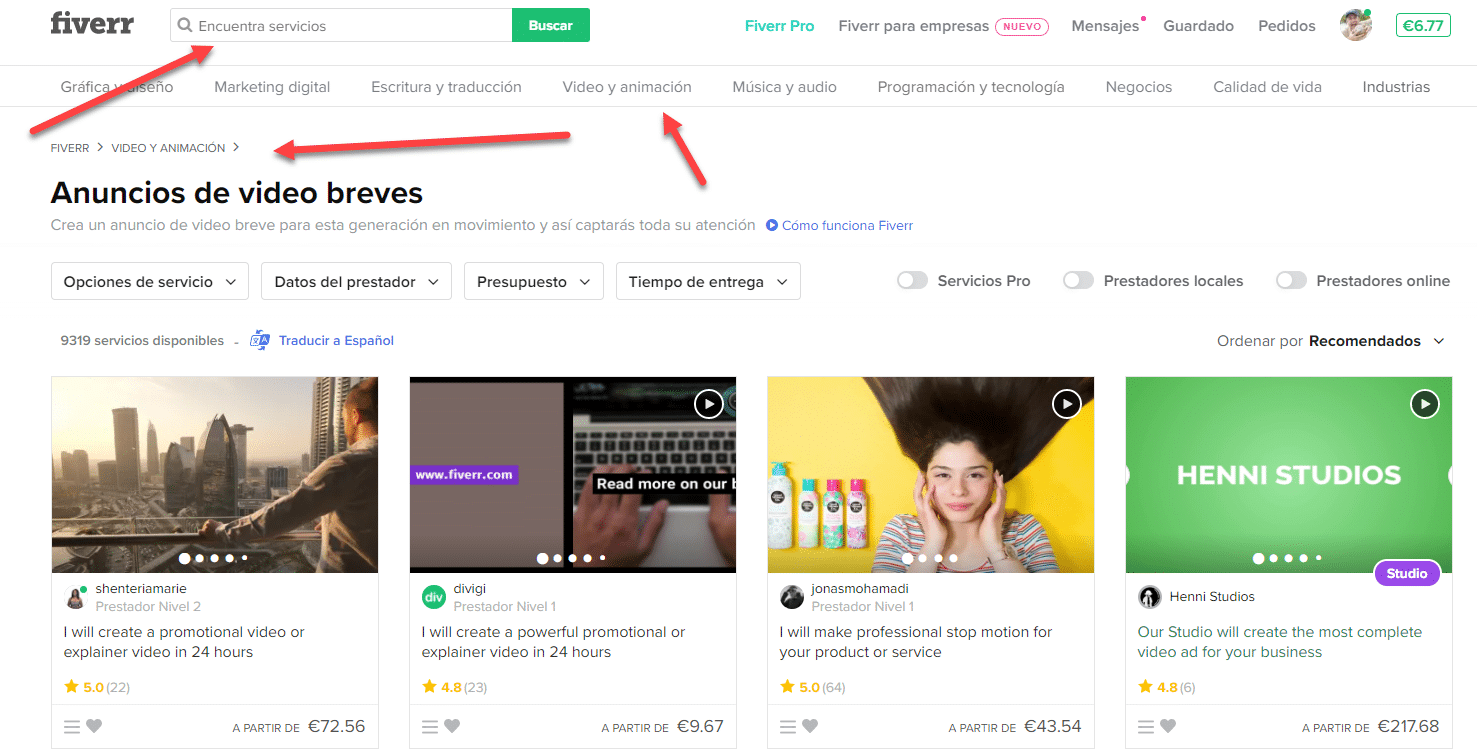Open the Marketing digital category
Viewport: 1477px width, 752px height.
272,87
